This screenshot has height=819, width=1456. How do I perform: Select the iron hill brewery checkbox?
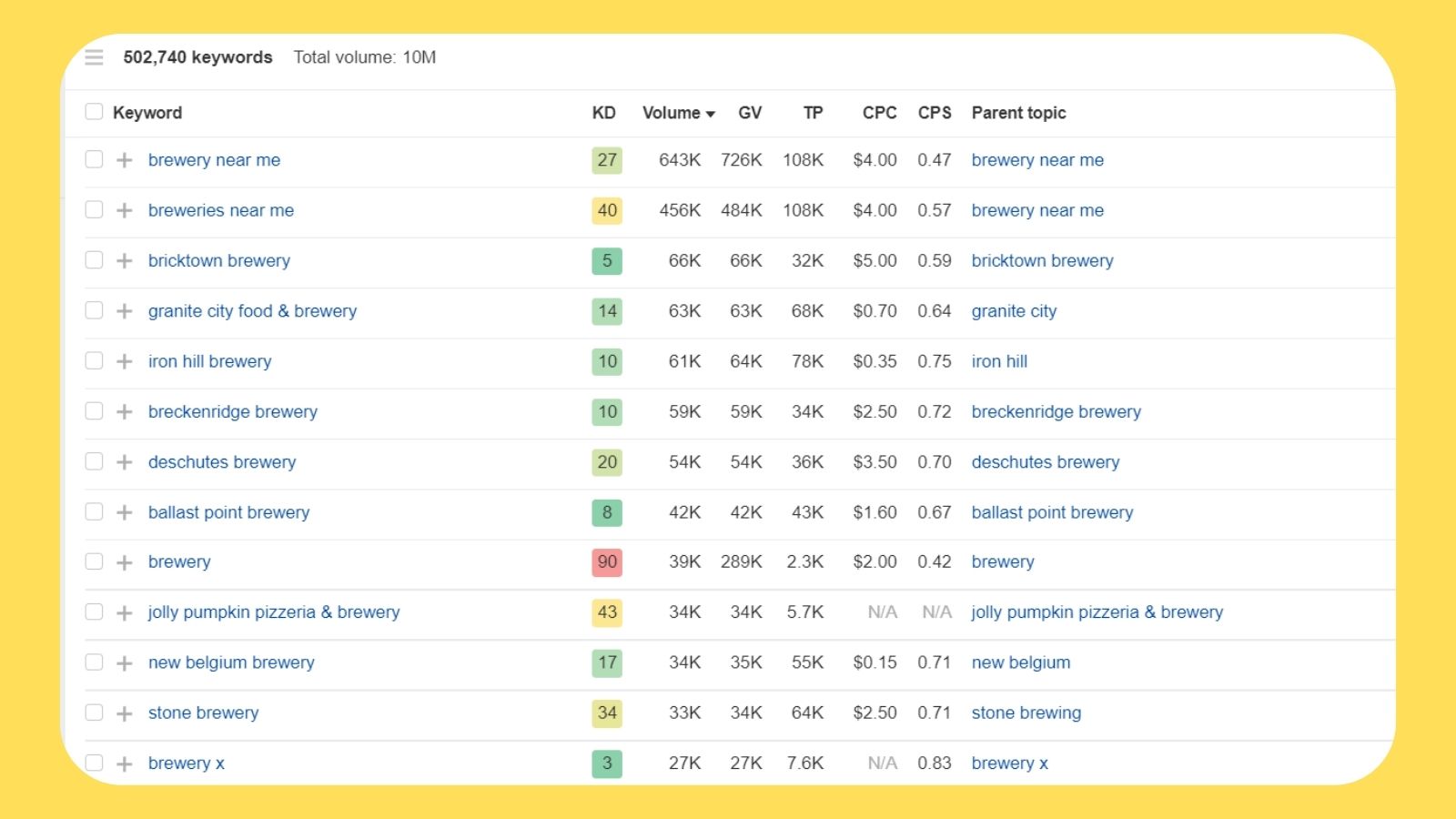pos(94,360)
